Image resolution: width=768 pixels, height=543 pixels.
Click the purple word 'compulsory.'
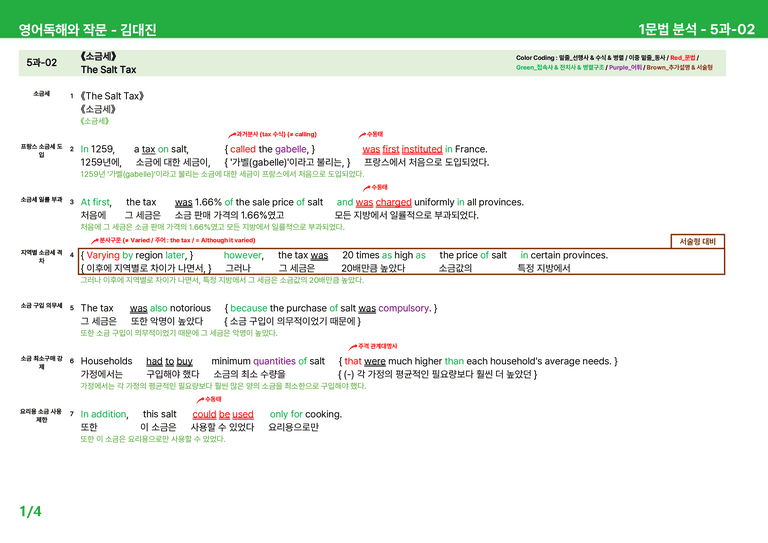[x=405, y=308]
